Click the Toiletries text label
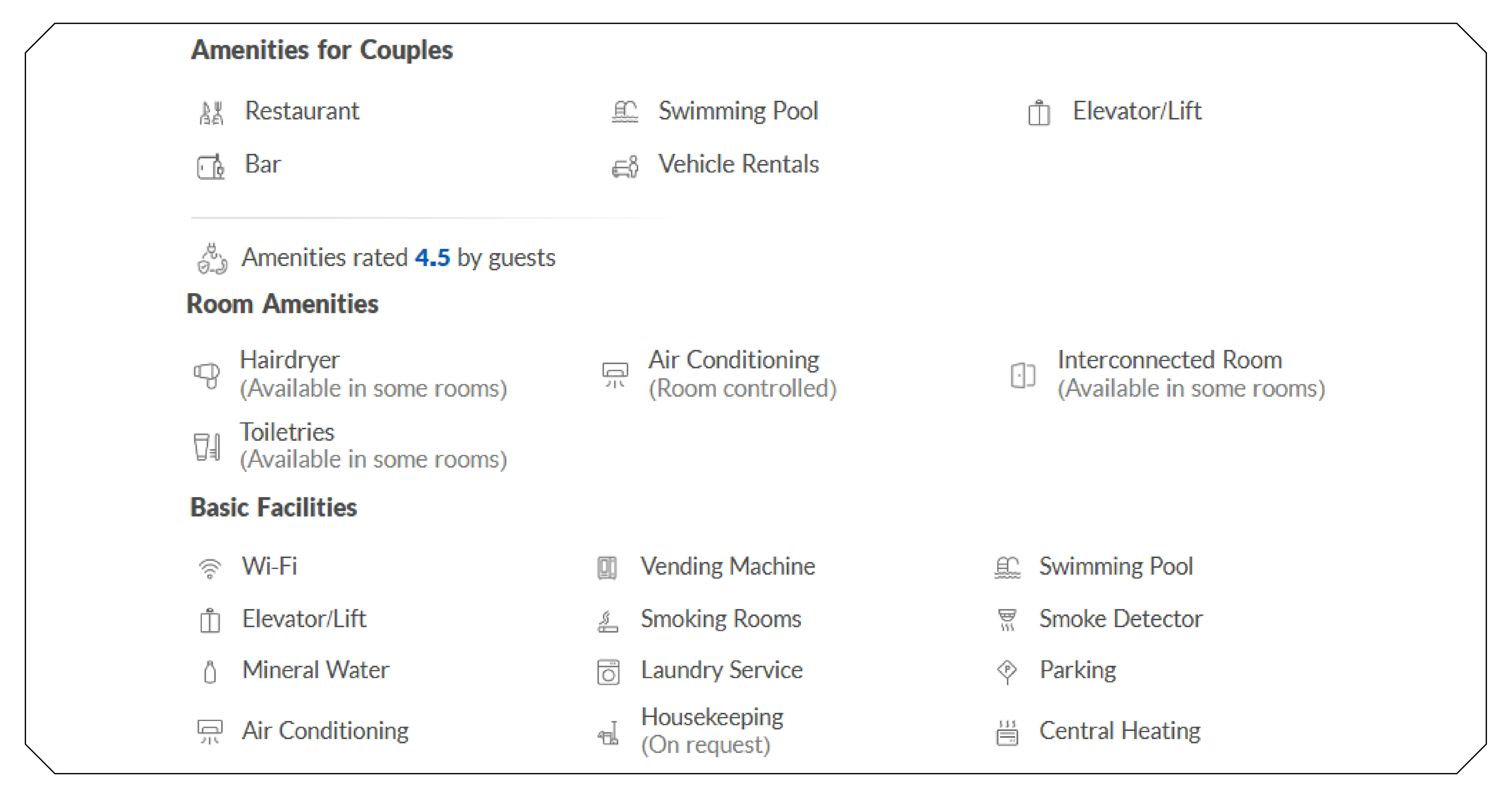 (287, 433)
